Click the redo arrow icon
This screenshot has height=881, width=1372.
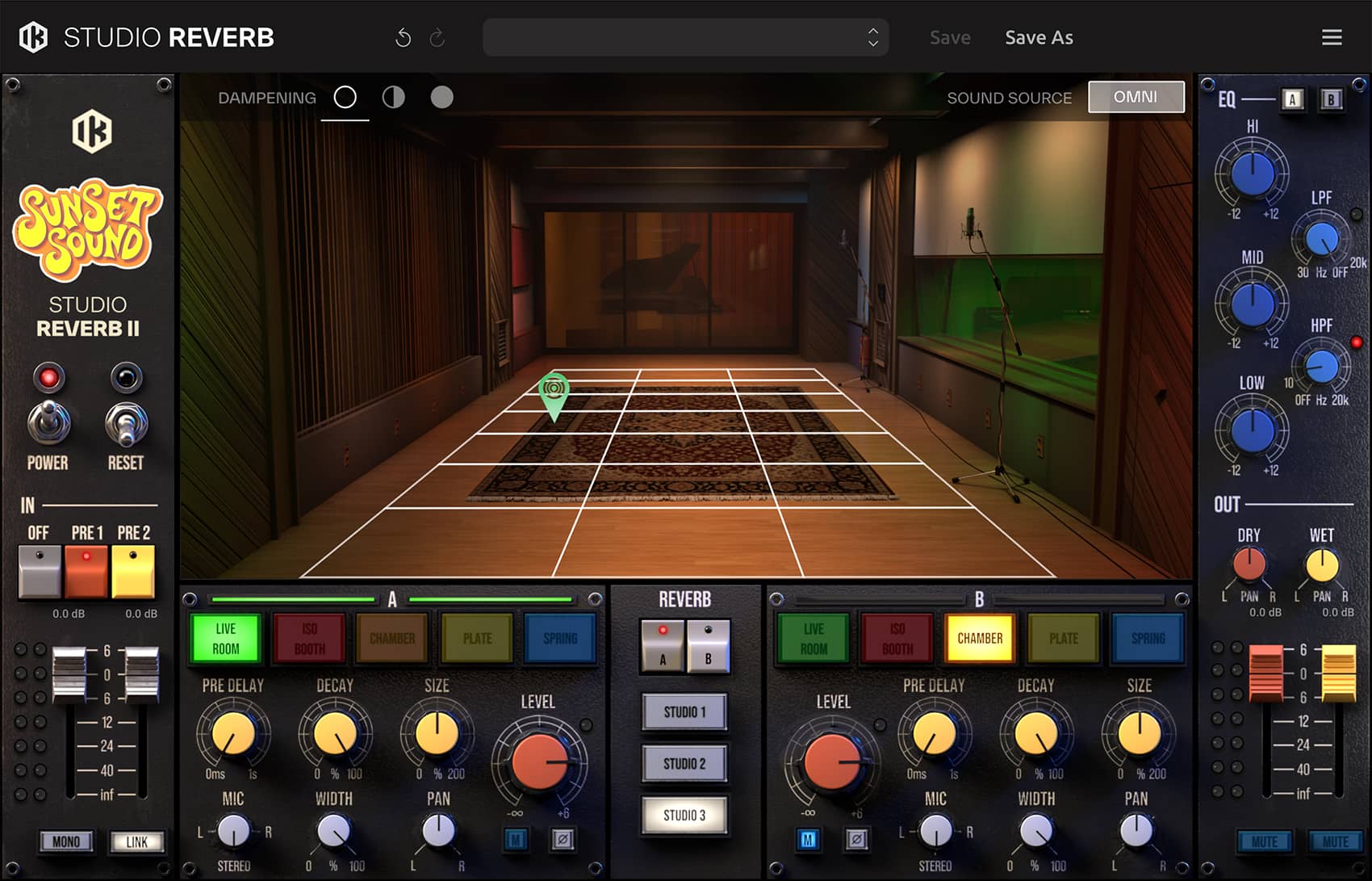[437, 38]
